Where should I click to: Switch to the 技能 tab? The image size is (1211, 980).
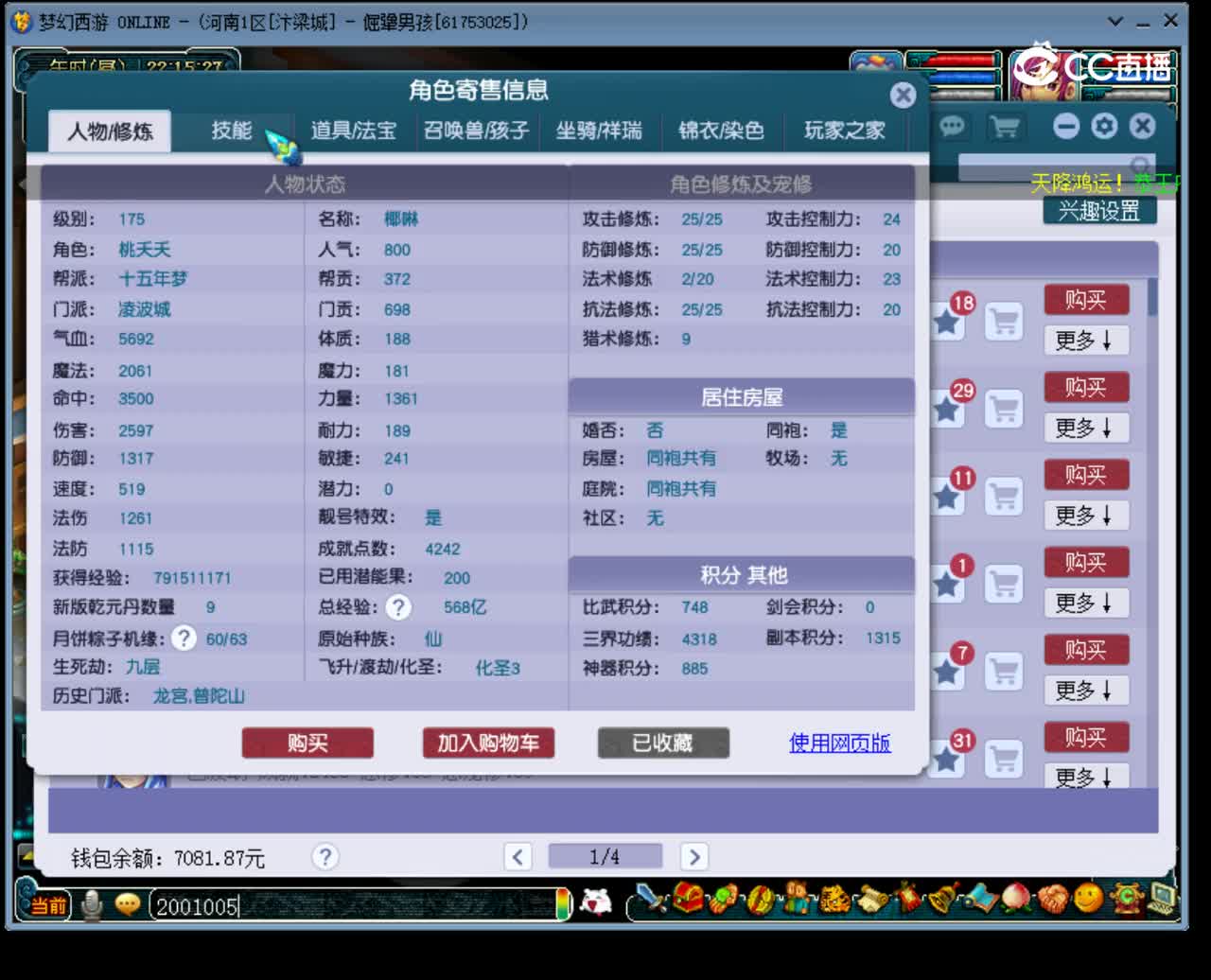232,131
